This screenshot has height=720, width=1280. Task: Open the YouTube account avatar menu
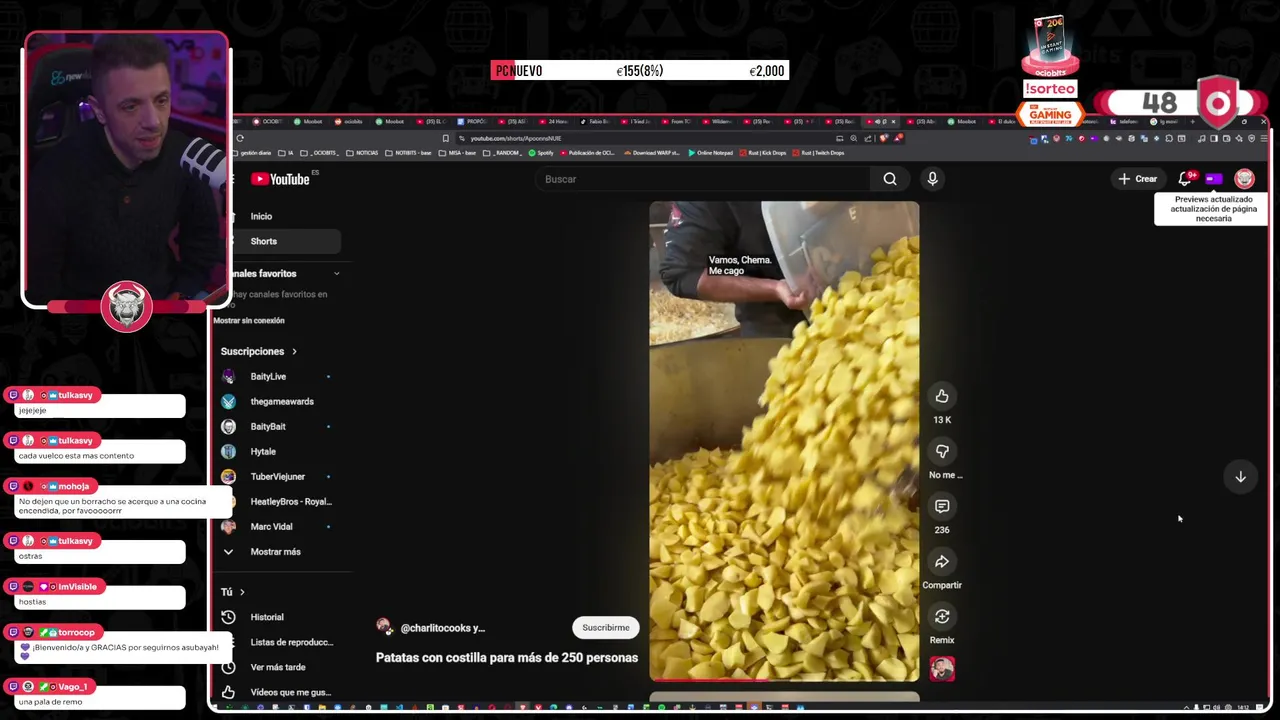tap(1244, 179)
